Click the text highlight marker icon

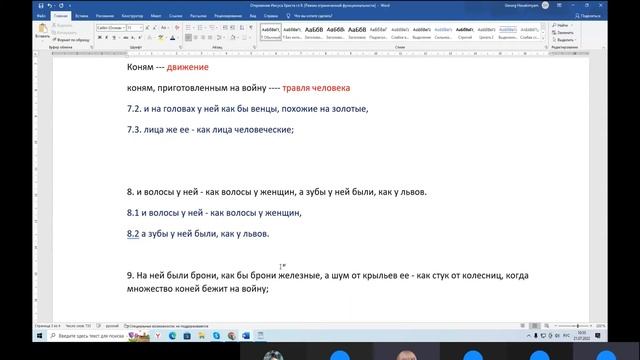[161, 38]
